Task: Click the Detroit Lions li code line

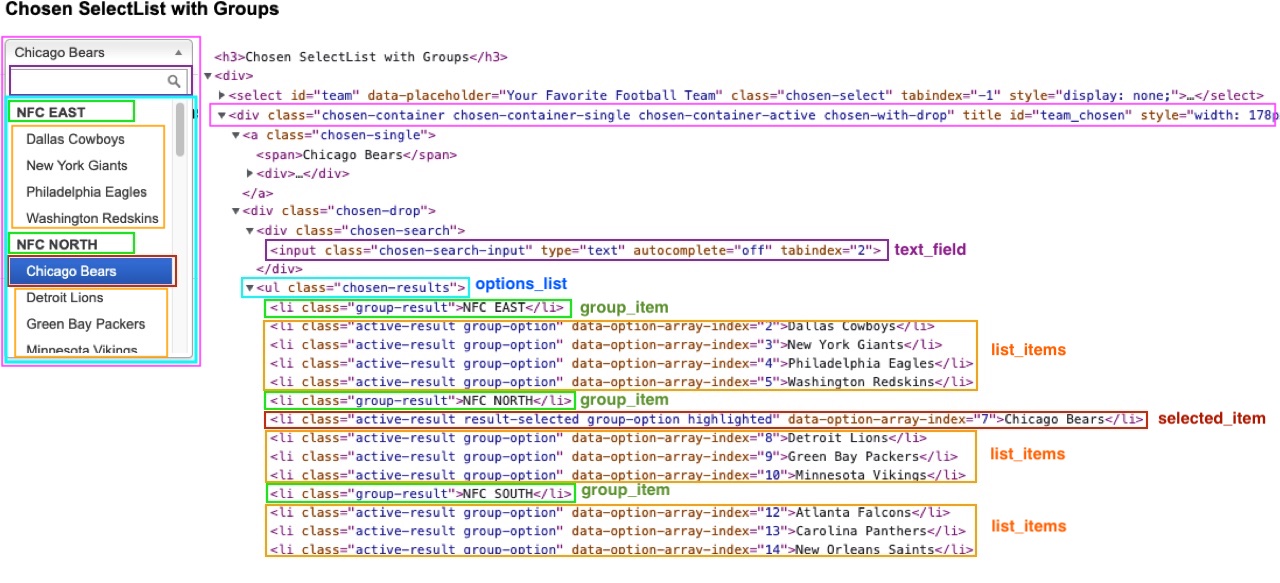Action: (x=598, y=438)
